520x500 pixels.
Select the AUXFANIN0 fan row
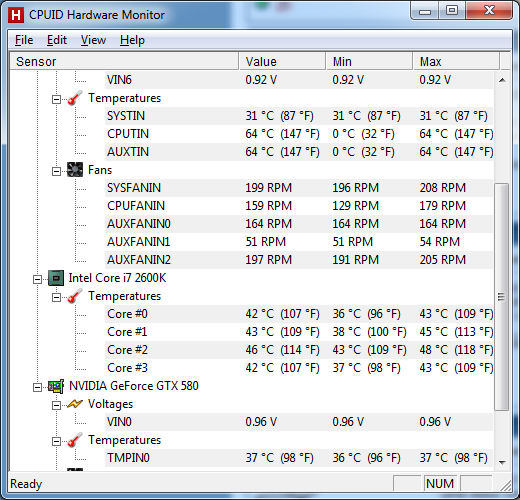point(299,224)
